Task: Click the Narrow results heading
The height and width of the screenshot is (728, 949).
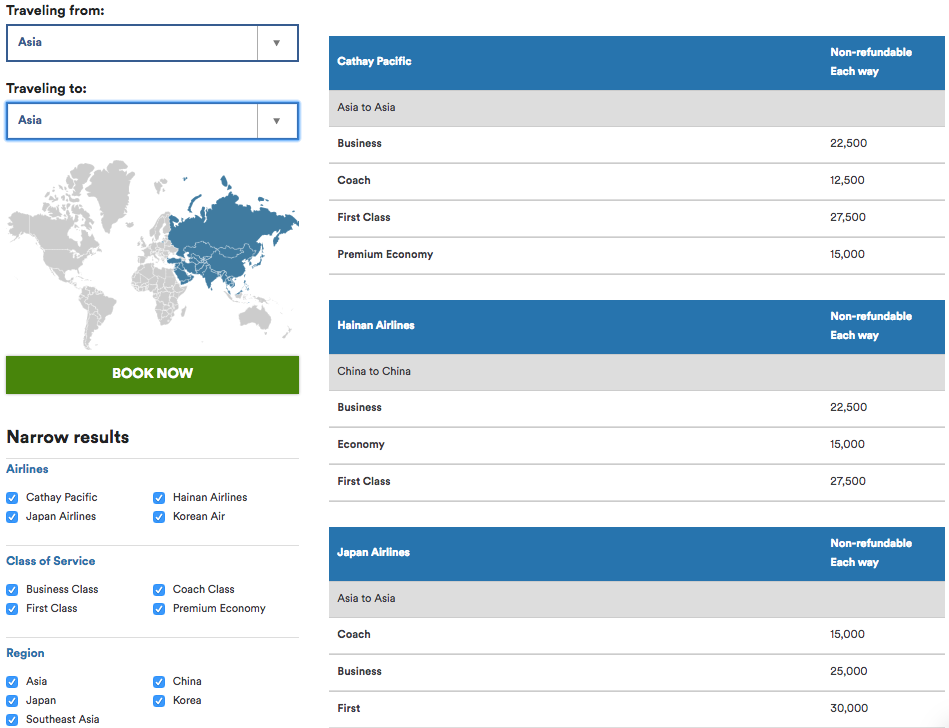Action: click(68, 437)
